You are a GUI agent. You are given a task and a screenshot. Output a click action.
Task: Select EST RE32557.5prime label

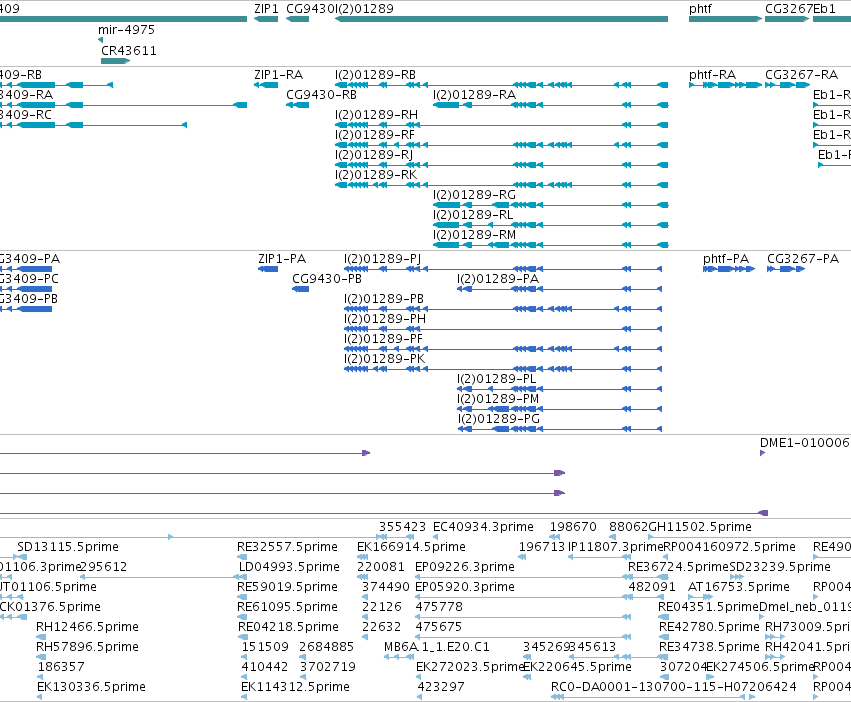pyautogui.click(x=287, y=547)
